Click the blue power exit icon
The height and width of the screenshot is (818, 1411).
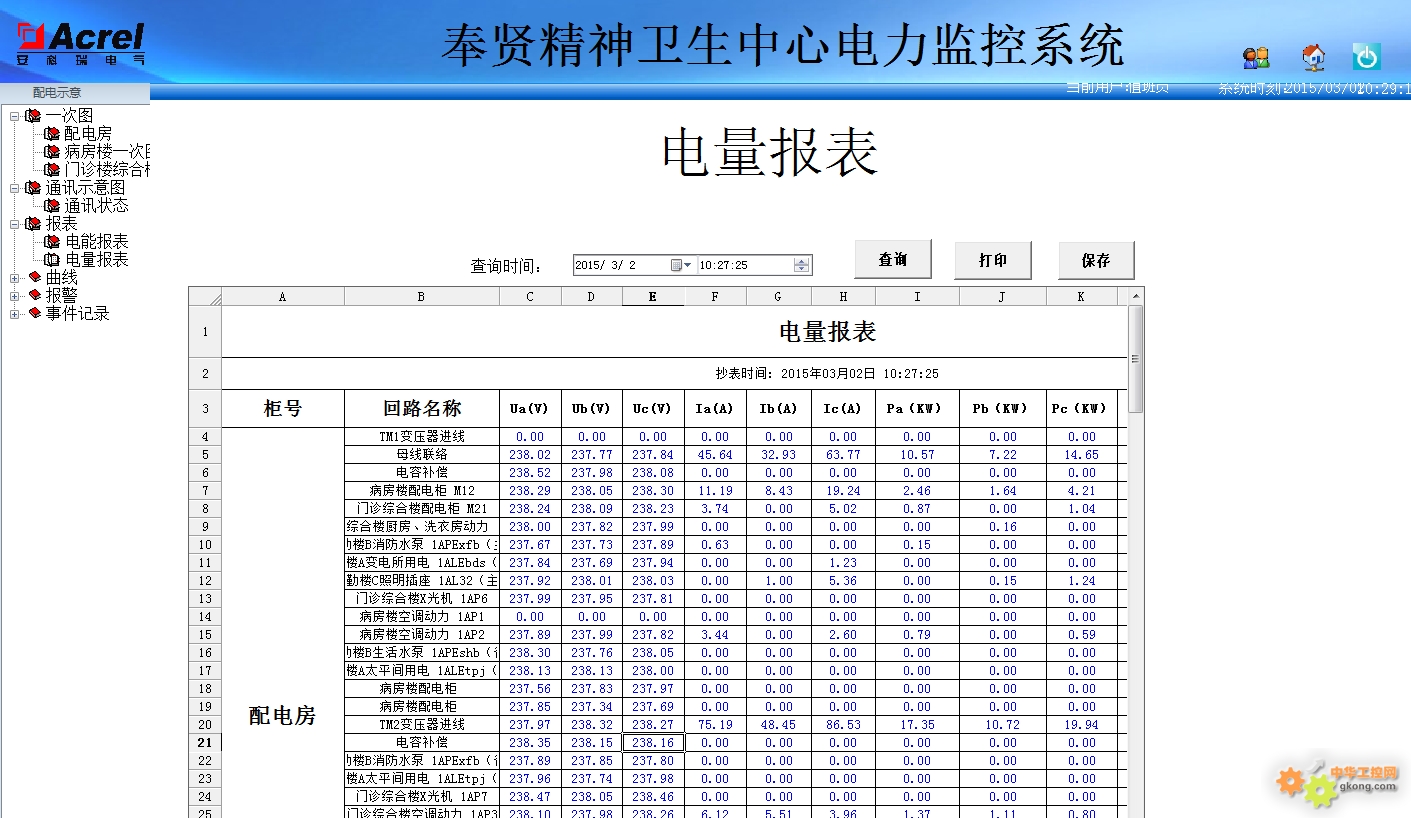click(1366, 56)
